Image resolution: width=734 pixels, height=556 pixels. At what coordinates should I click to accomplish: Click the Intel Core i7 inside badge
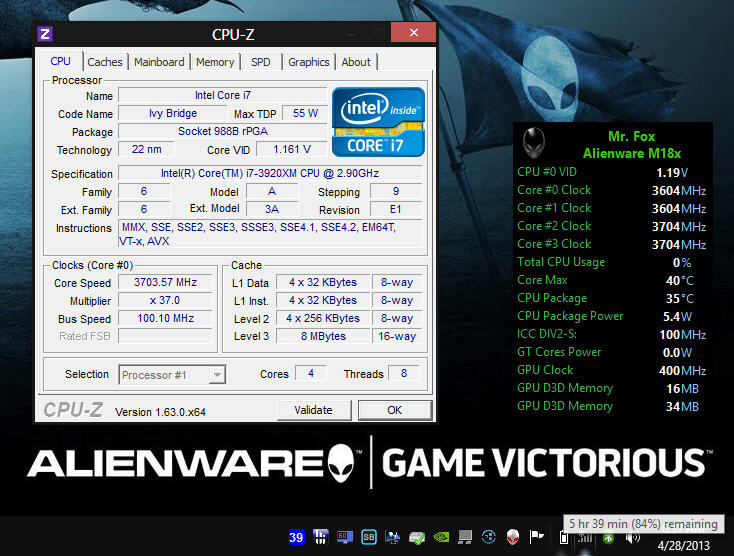[378, 122]
